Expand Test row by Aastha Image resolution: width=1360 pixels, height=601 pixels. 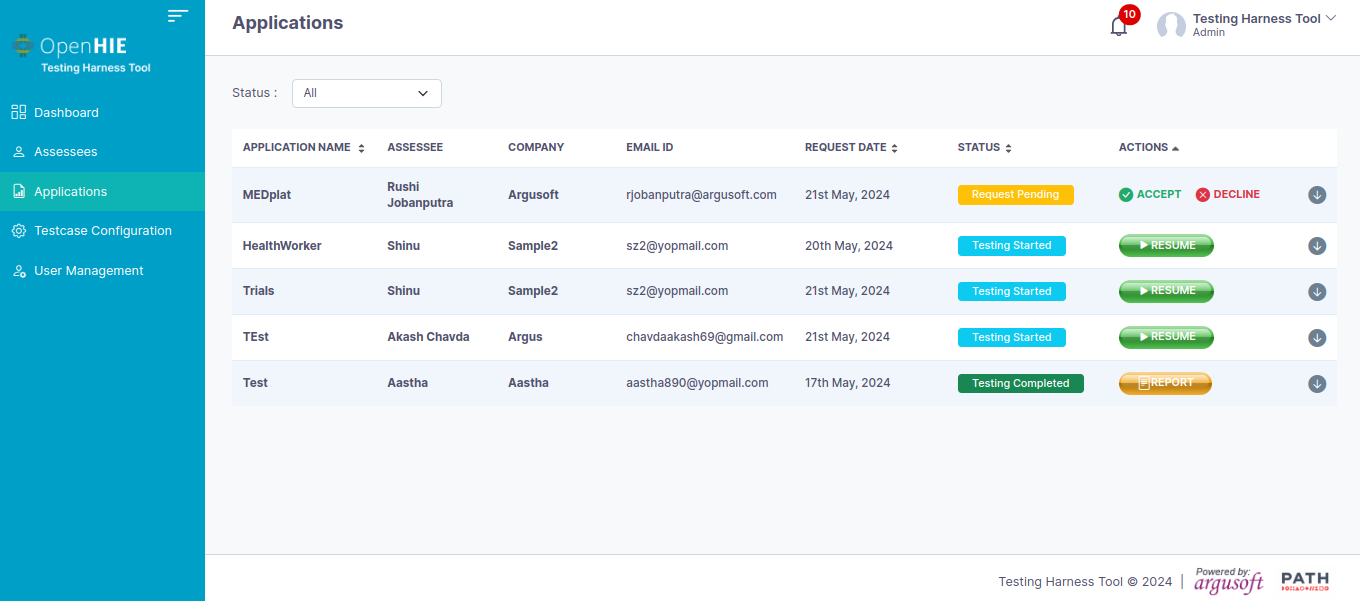(x=1317, y=384)
